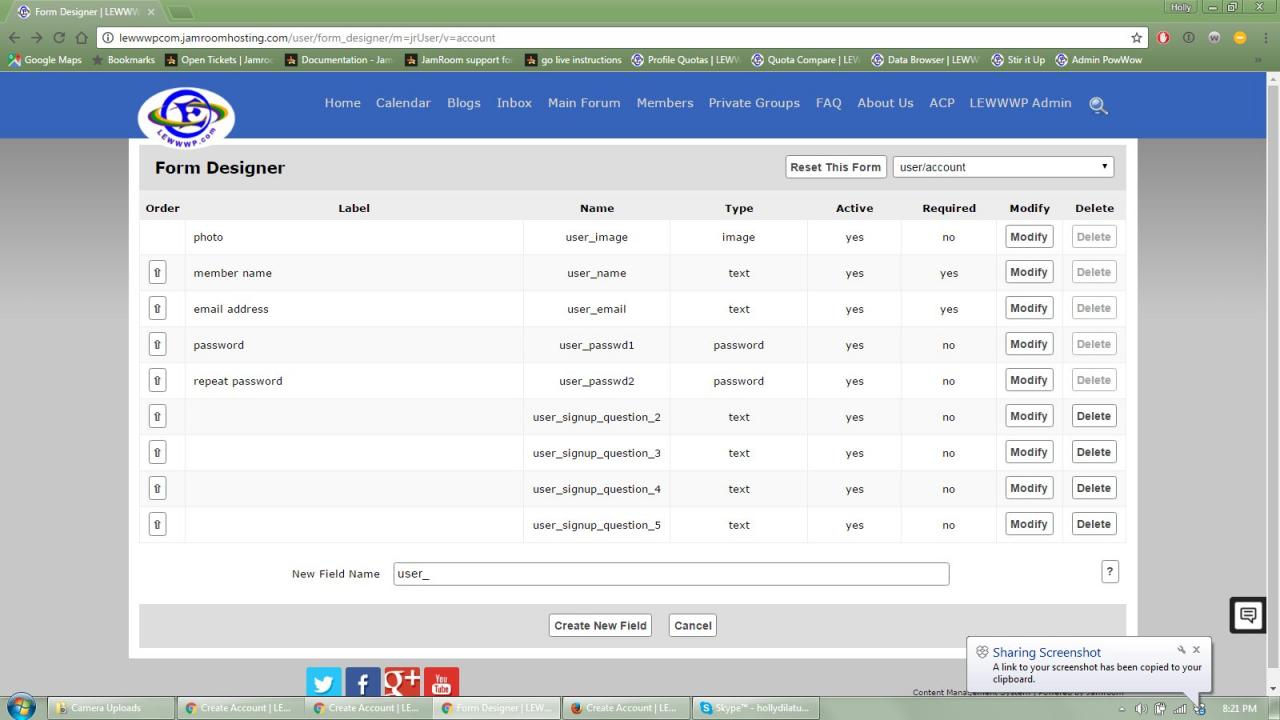Click into the New Field Name input

(x=670, y=573)
